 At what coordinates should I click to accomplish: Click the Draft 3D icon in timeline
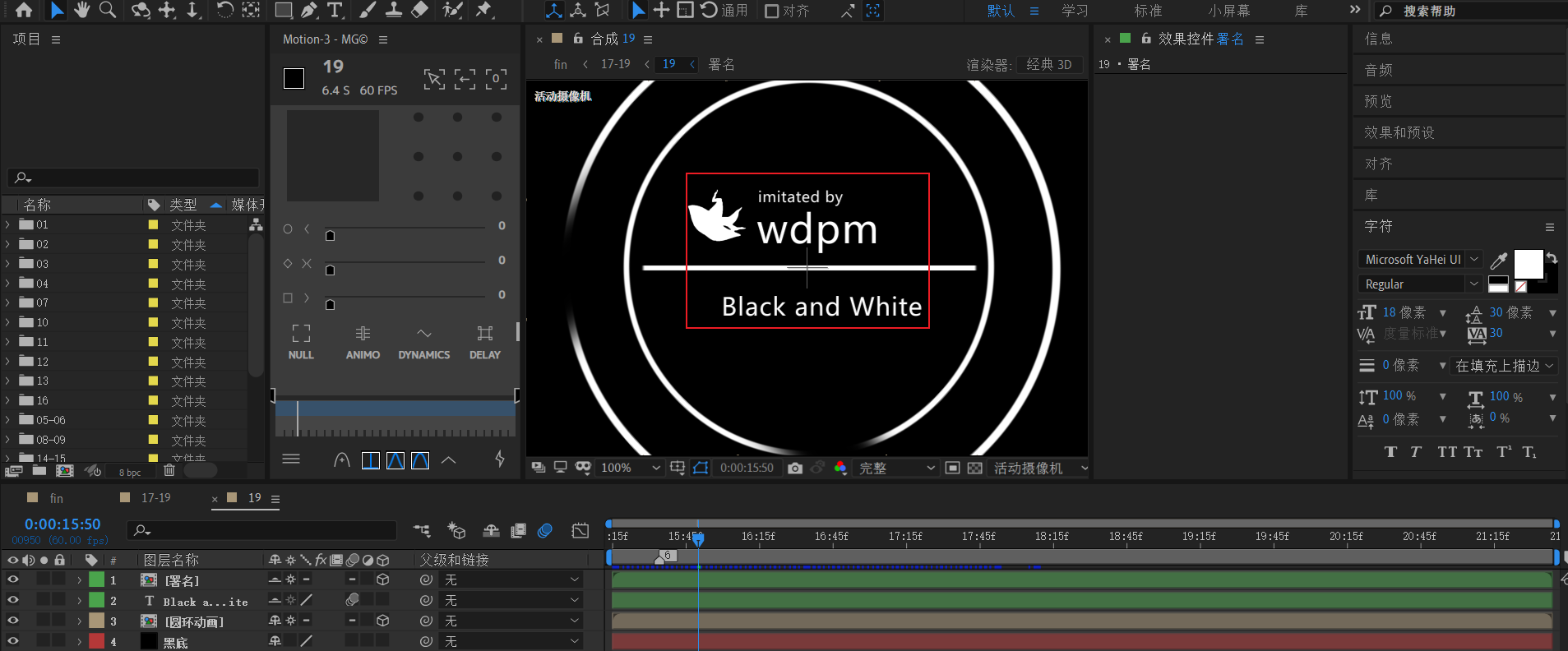pyautogui.click(x=456, y=531)
